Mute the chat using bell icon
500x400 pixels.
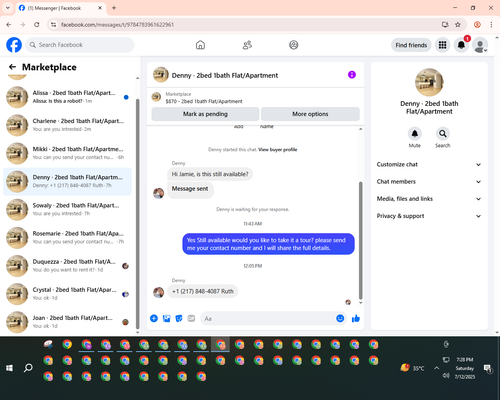click(415, 134)
